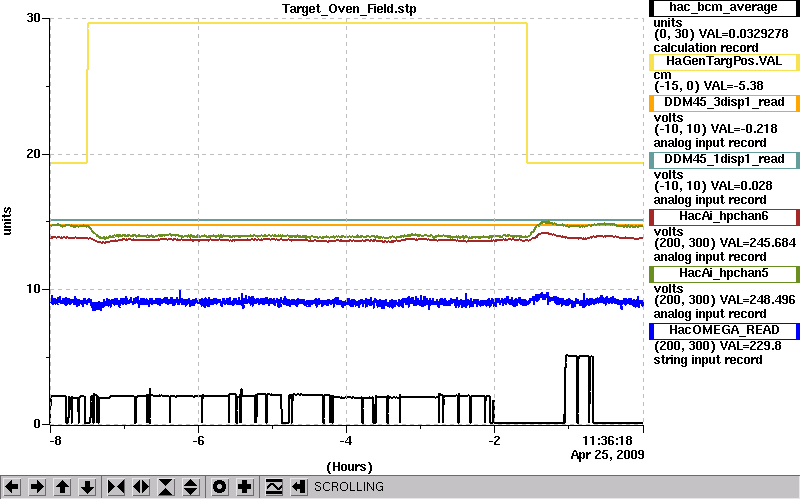Screen dimensions: 800x499
Task: Pan the plot right with the right arrow
Action: pos(37,487)
